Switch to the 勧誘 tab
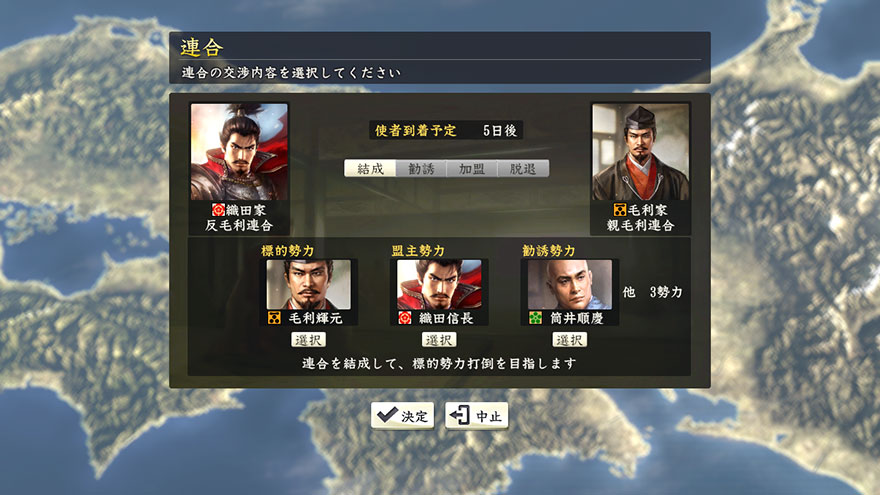Screen dimensions: 880x495 [421, 168]
